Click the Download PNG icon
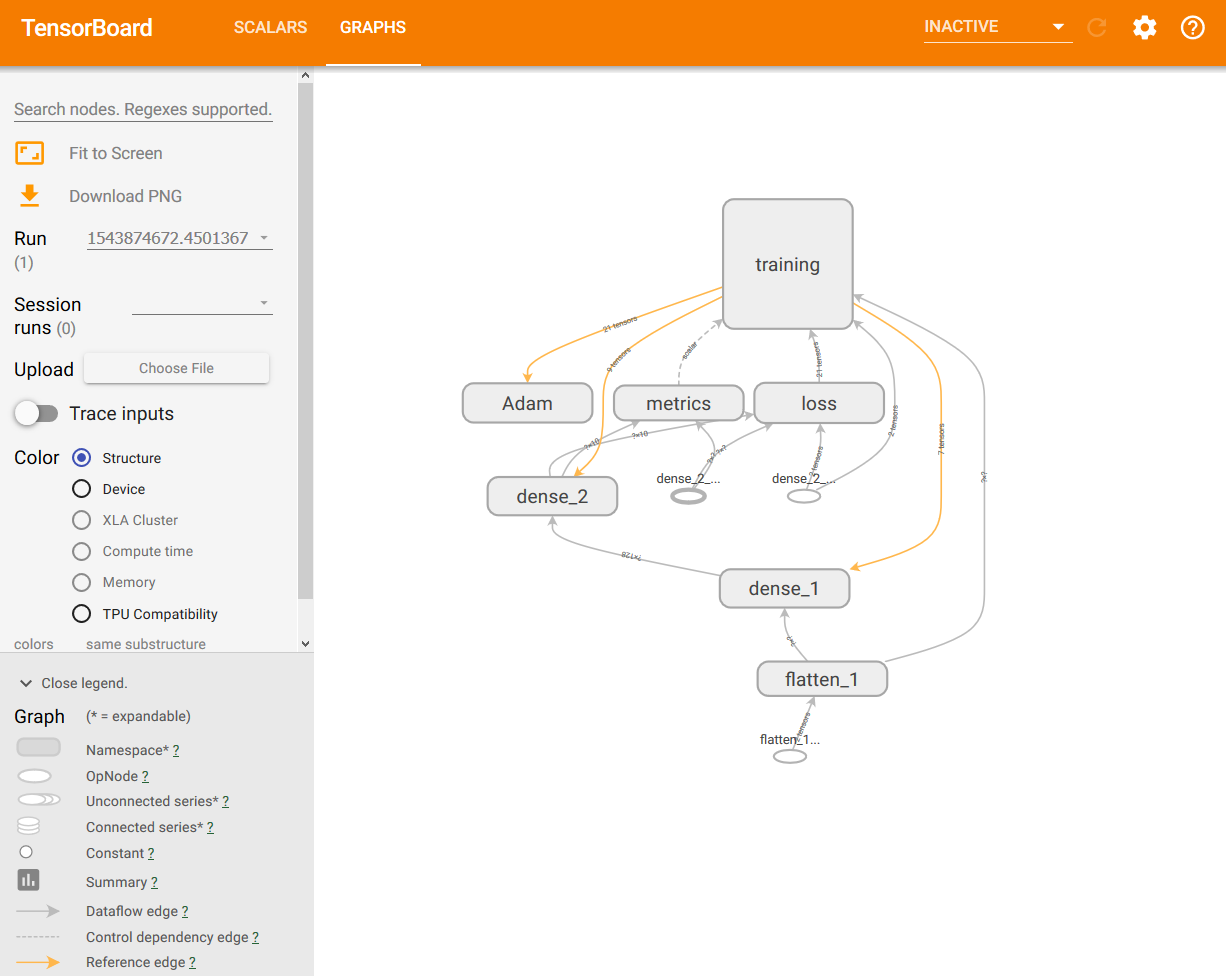The image size is (1226, 976). (x=28, y=196)
